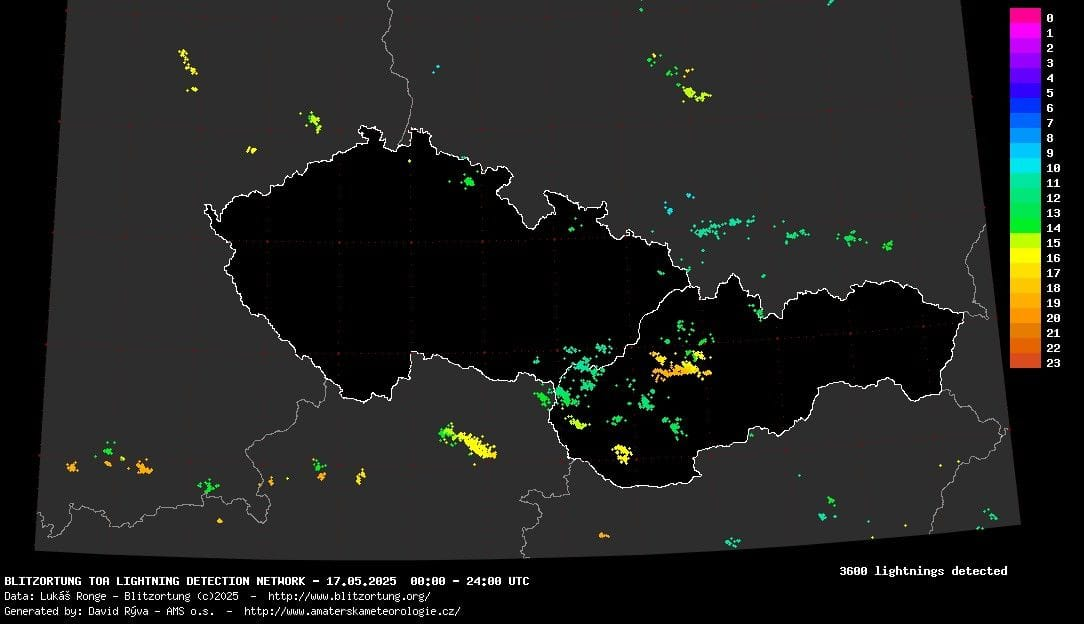Viewport: 1084px width, 624px height.
Task: Click the yellow hour 16 legend swatch
Action: (x=1025, y=257)
